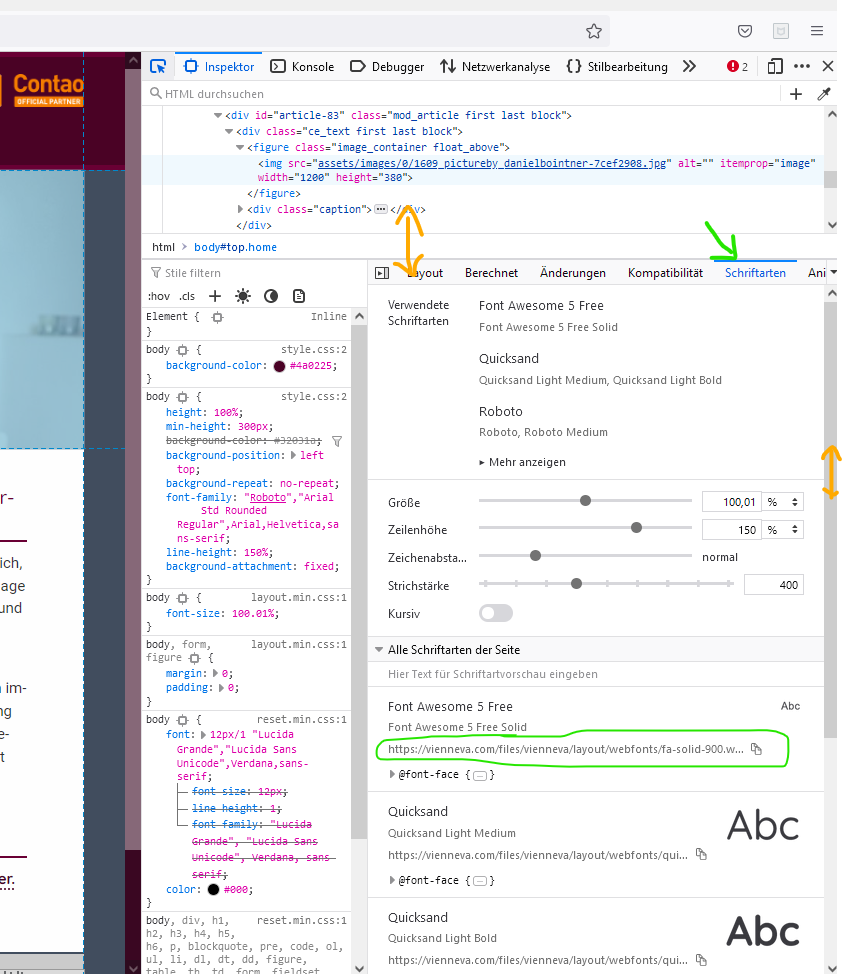The width and height of the screenshot is (842, 974).
Task: Toggle light color scheme simulation sun icon
Action: point(243,296)
